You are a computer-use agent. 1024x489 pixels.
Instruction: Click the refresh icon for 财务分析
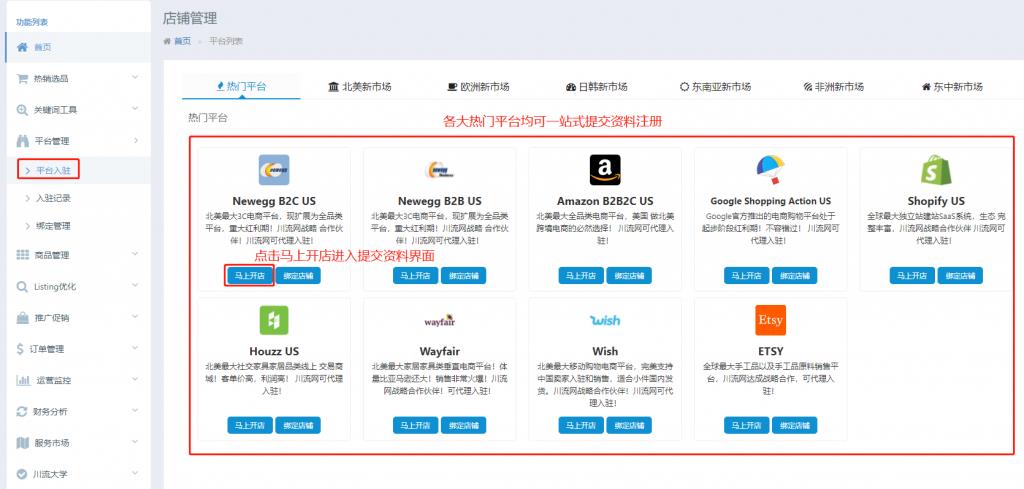[22, 411]
